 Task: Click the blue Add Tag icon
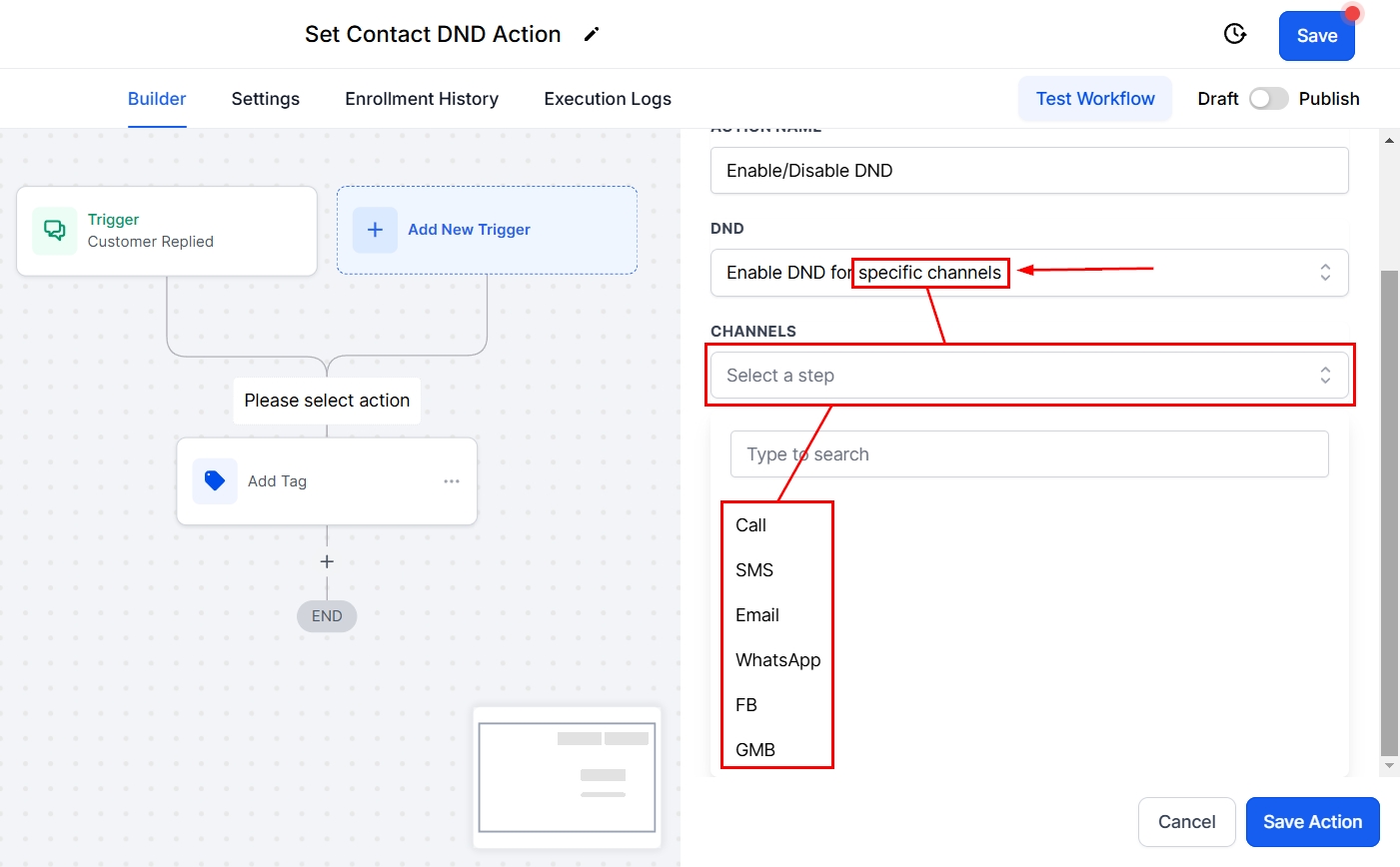(215, 481)
